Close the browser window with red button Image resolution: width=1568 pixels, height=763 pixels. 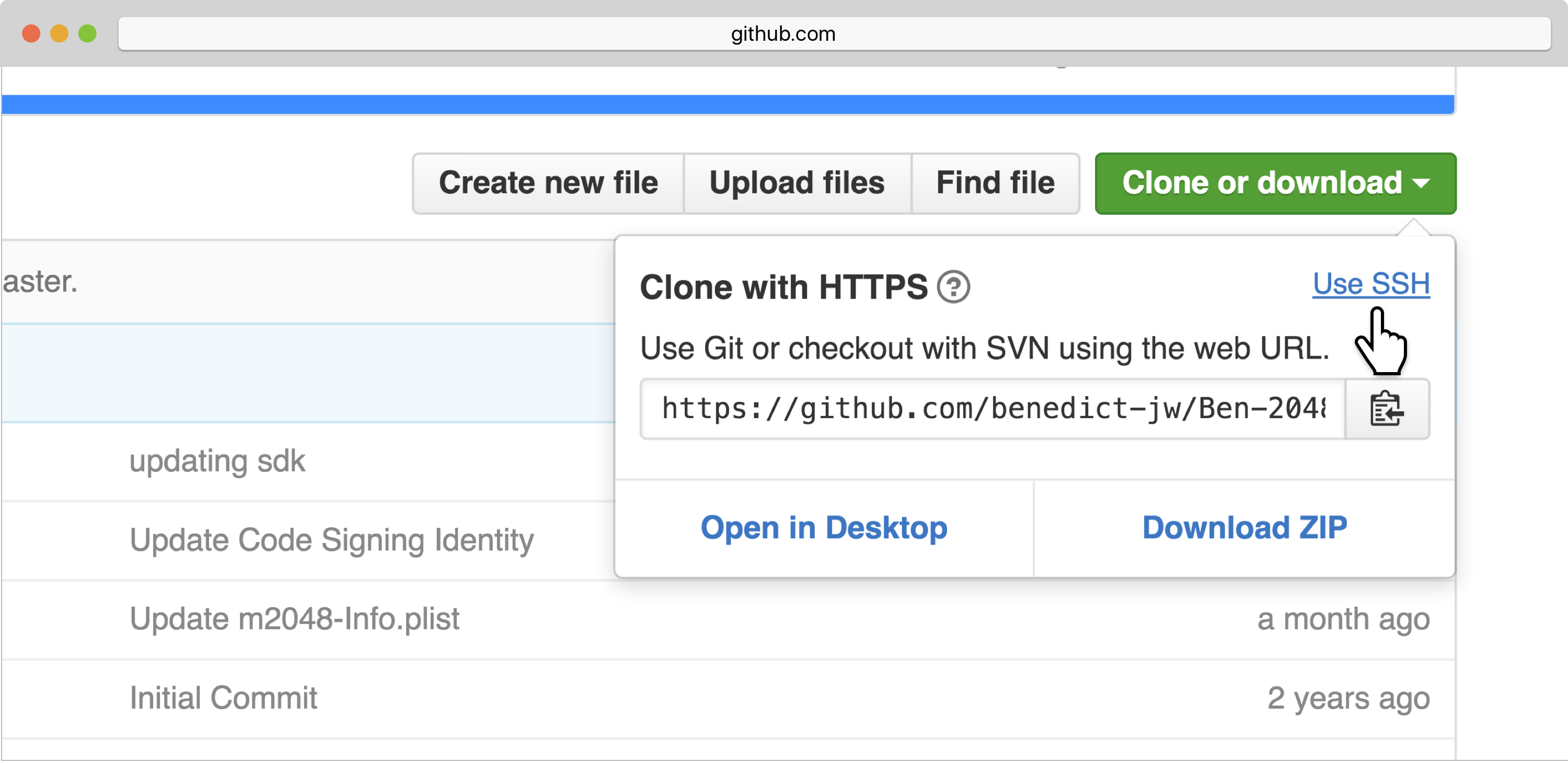click(31, 33)
